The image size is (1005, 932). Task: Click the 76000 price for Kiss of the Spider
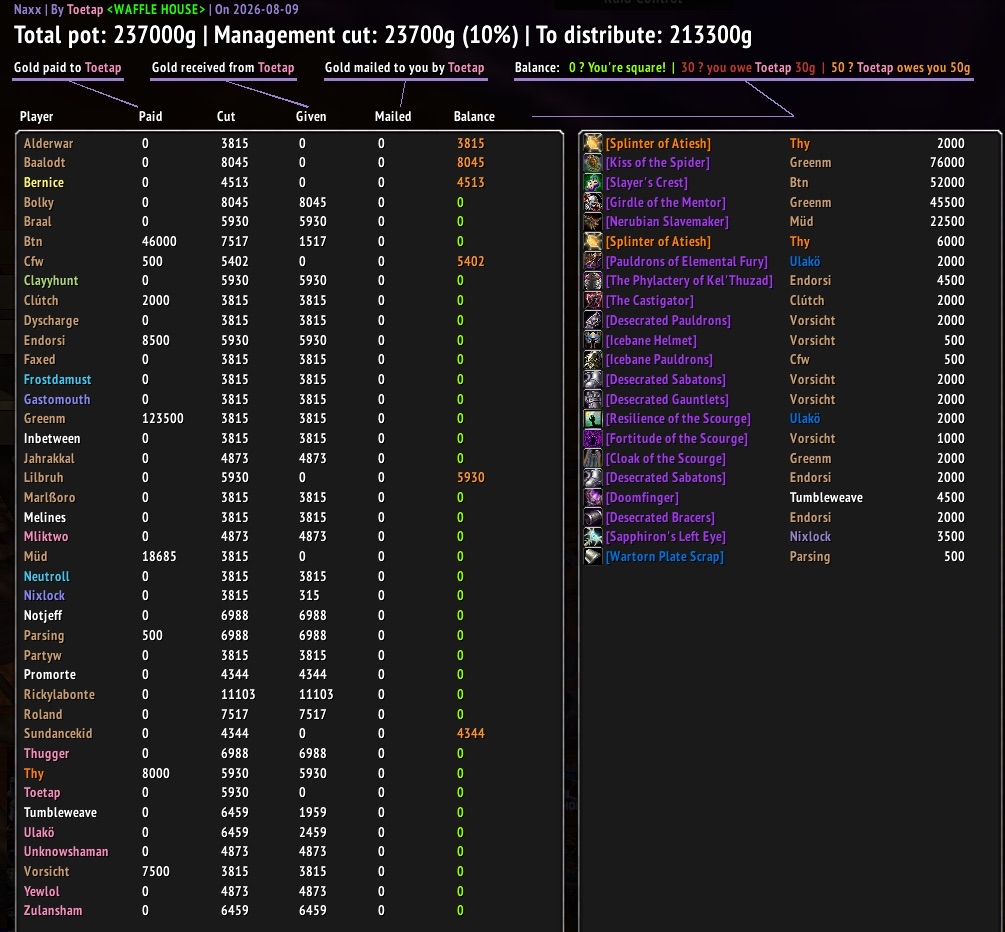pyautogui.click(x=947, y=163)
